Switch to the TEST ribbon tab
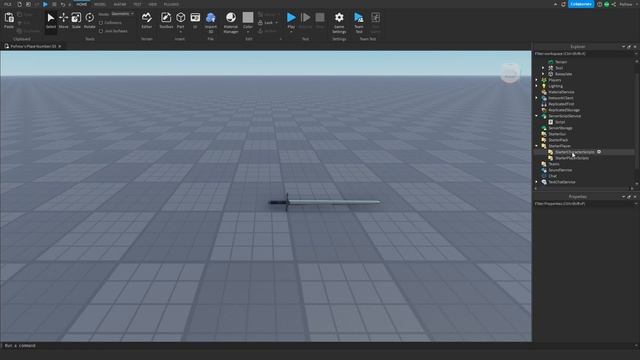The width and height of the screenshot is (640, 360). 137,4
